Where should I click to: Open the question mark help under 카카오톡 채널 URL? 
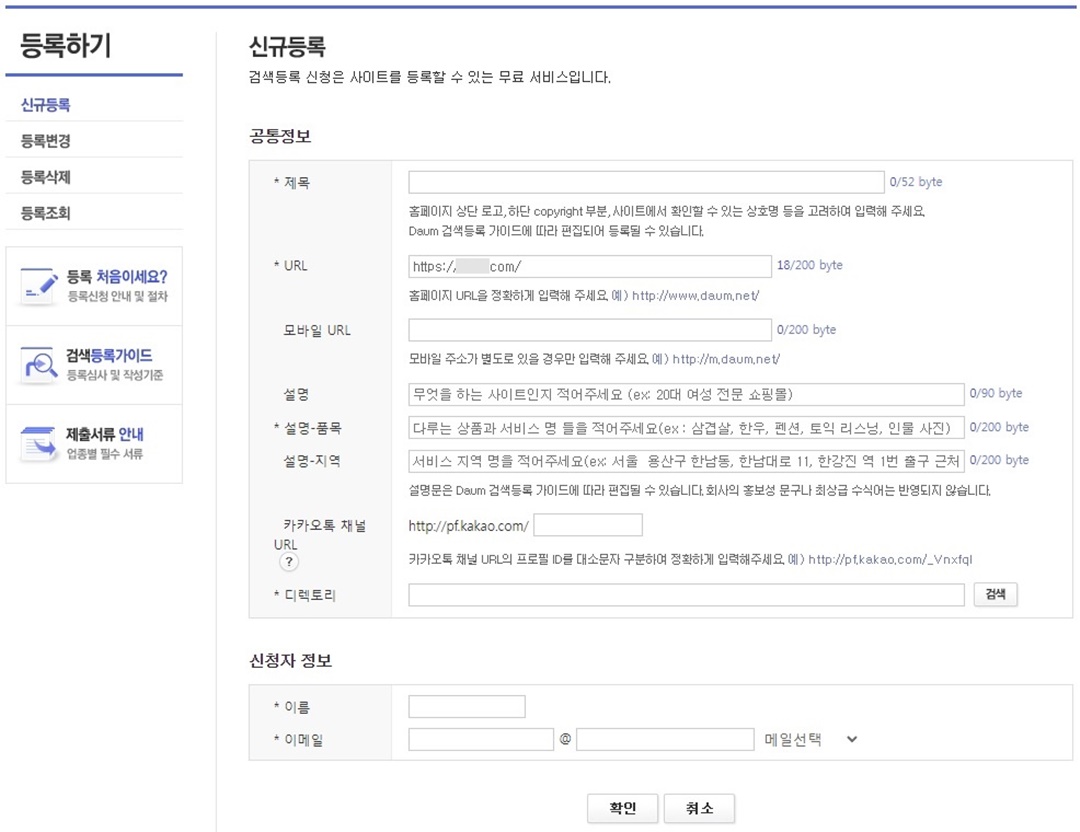coord(289,562)
